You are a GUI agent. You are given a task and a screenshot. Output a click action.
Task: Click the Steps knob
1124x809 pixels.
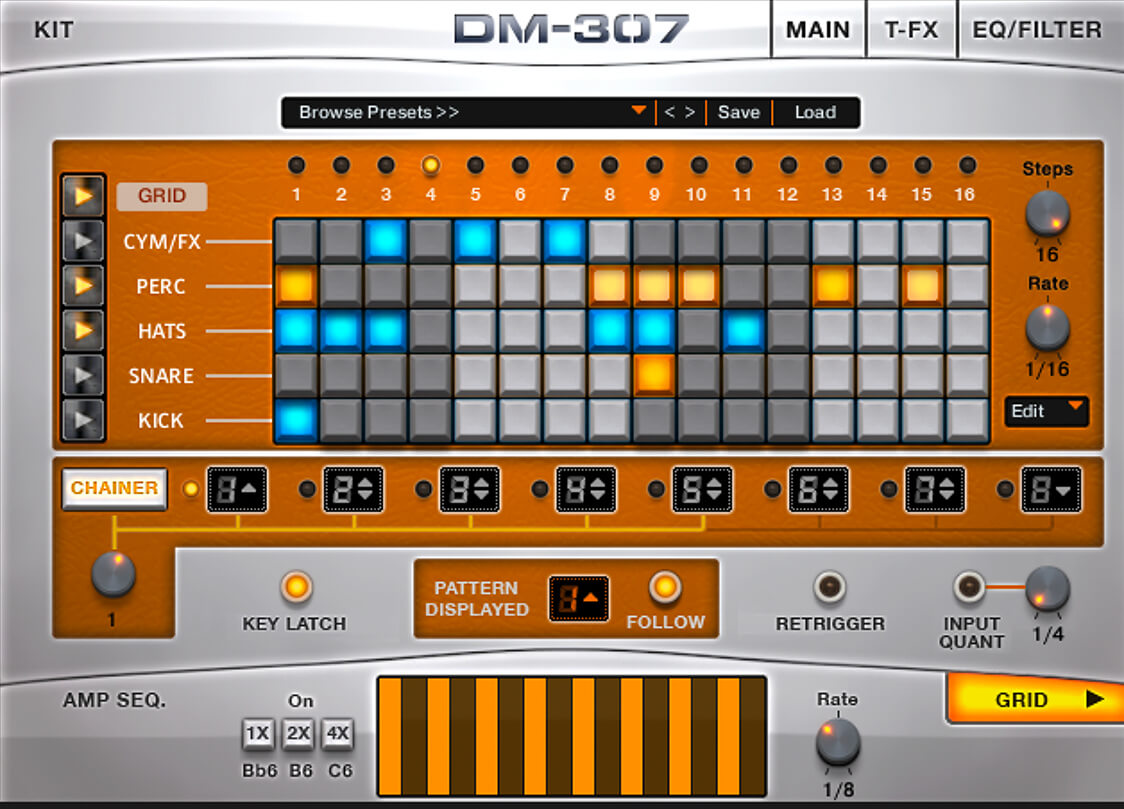[1047, 213]
